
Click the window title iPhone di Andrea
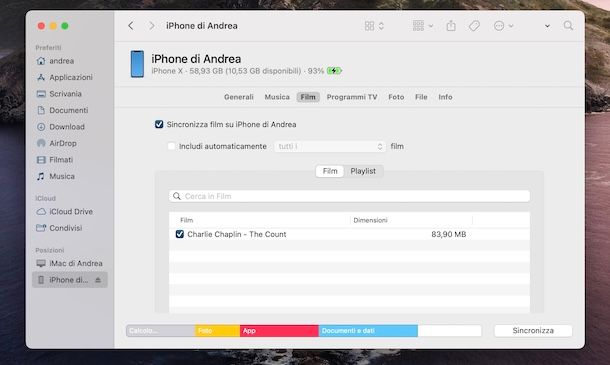202,26
